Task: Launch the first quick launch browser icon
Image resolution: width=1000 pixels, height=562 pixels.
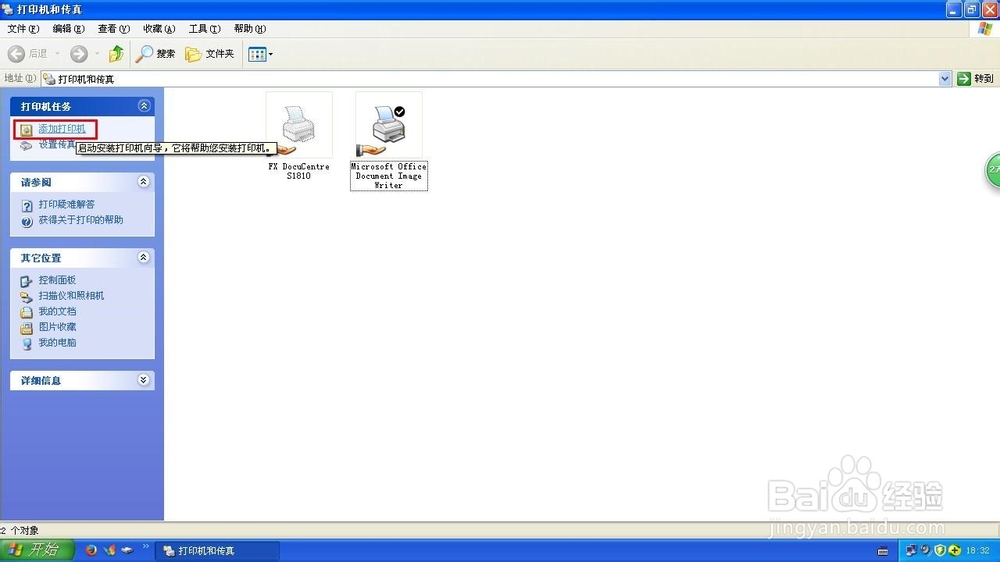Action: (91, 550)
